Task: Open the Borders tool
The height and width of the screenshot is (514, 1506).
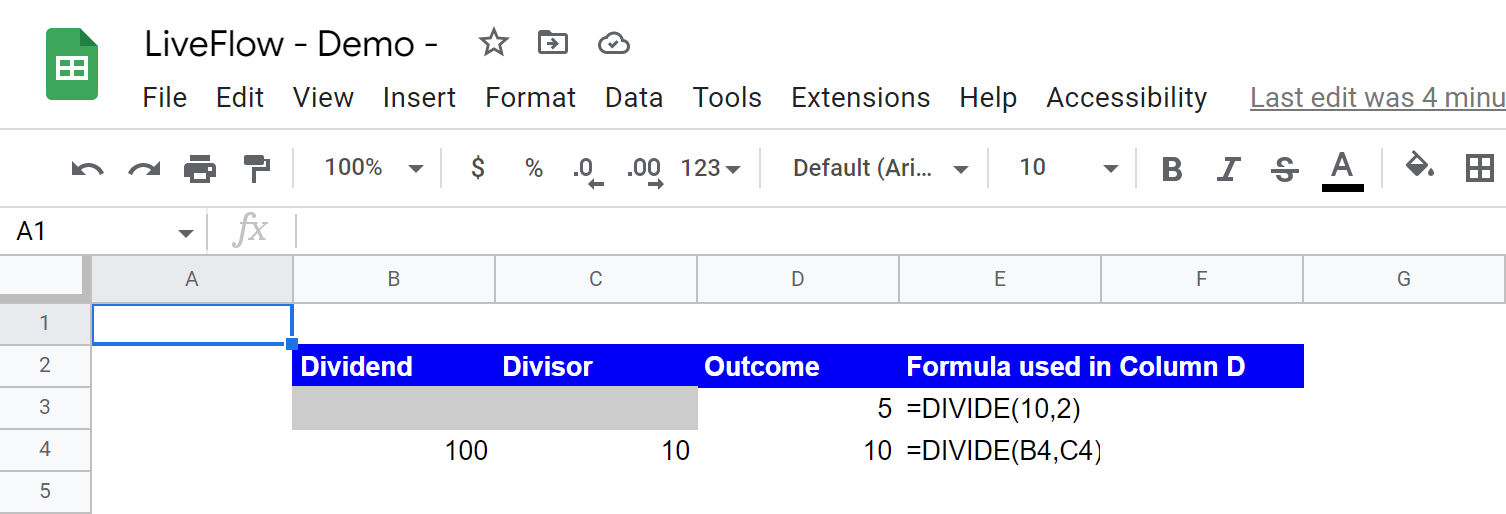Action: pyautogui.click(x=1478, y=168)
